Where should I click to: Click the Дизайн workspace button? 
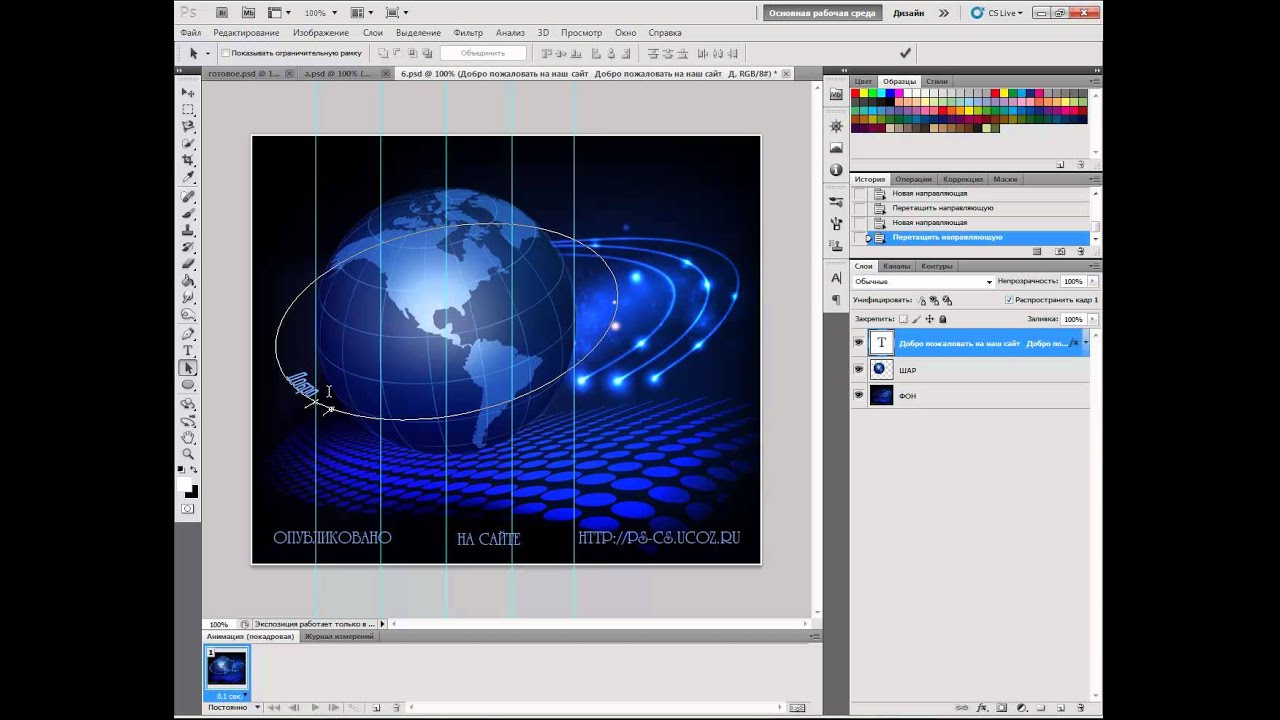pos(908,13)
